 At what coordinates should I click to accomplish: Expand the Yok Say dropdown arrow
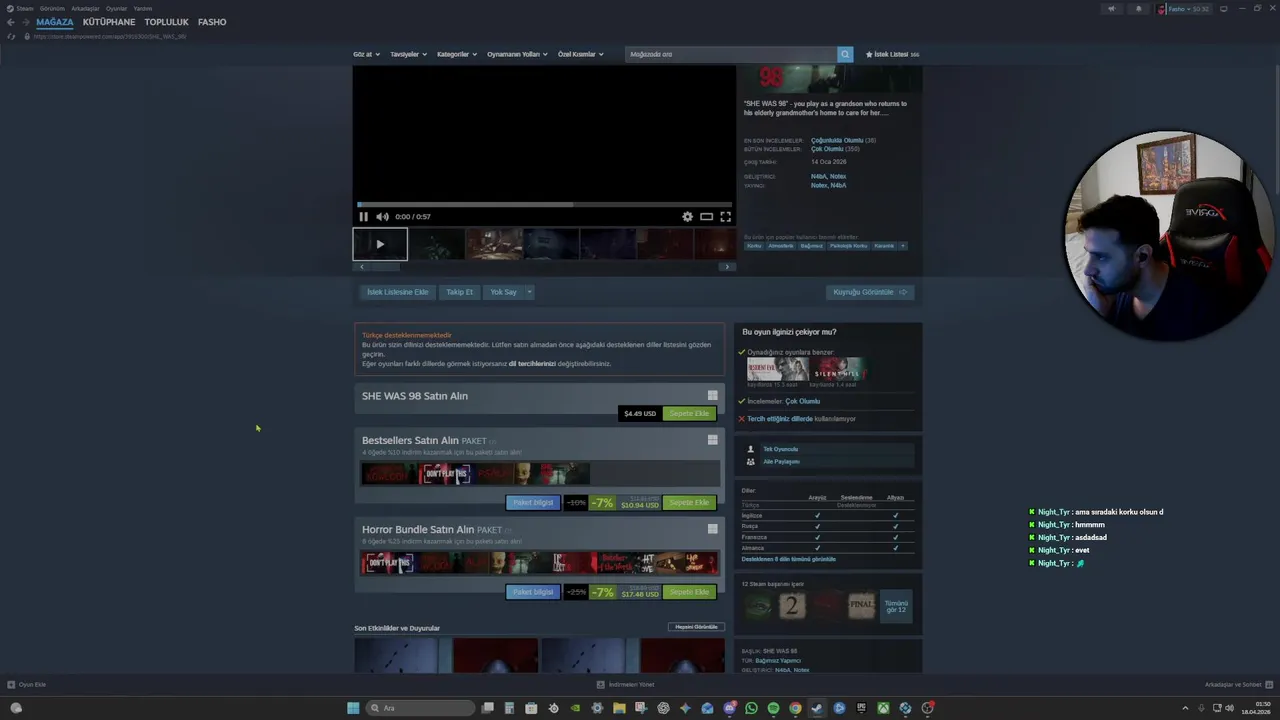coord(529,292)
